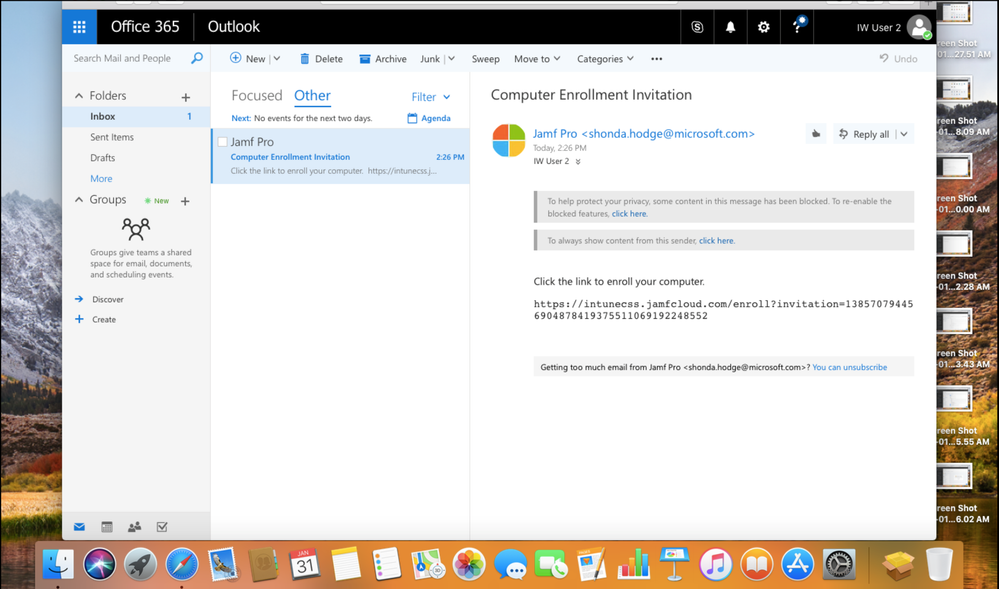Open Finder from the Dock

tap(58, 564)
